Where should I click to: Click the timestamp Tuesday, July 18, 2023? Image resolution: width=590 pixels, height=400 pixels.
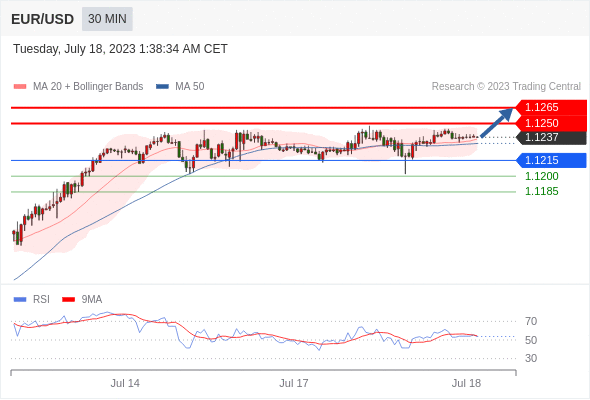74,49
